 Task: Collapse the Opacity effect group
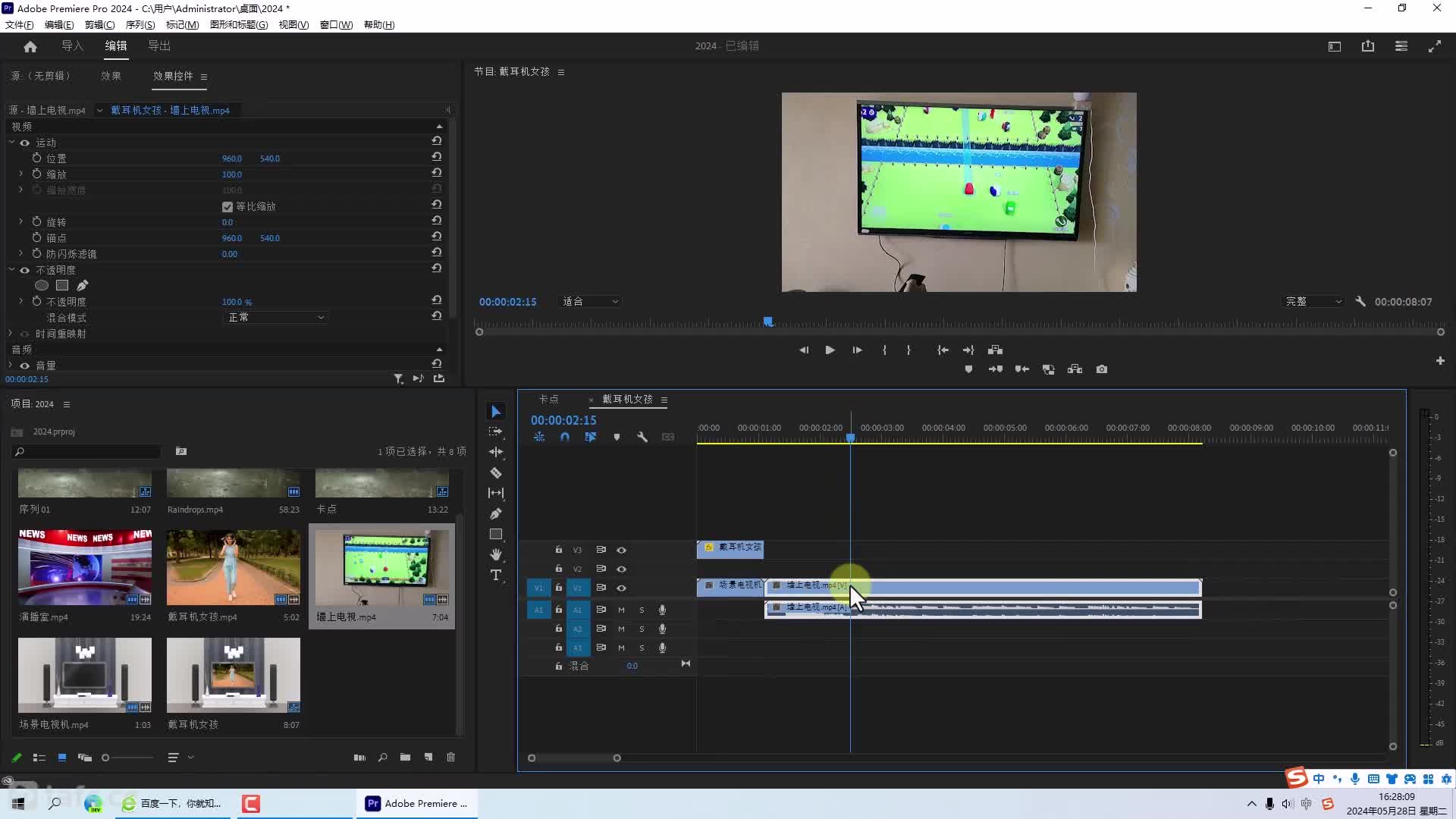(x=12, y=269)
